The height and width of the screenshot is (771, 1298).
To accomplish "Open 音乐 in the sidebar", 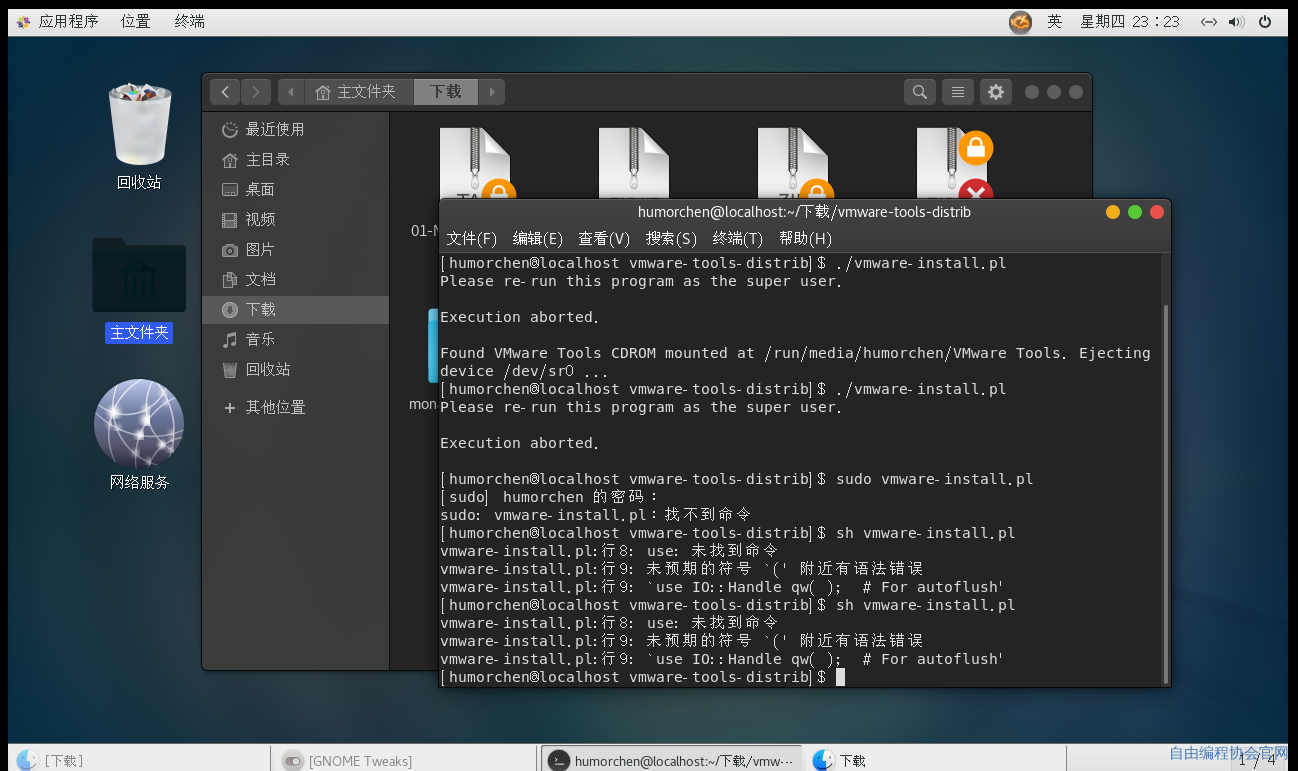I will click(x=295, y=339).
